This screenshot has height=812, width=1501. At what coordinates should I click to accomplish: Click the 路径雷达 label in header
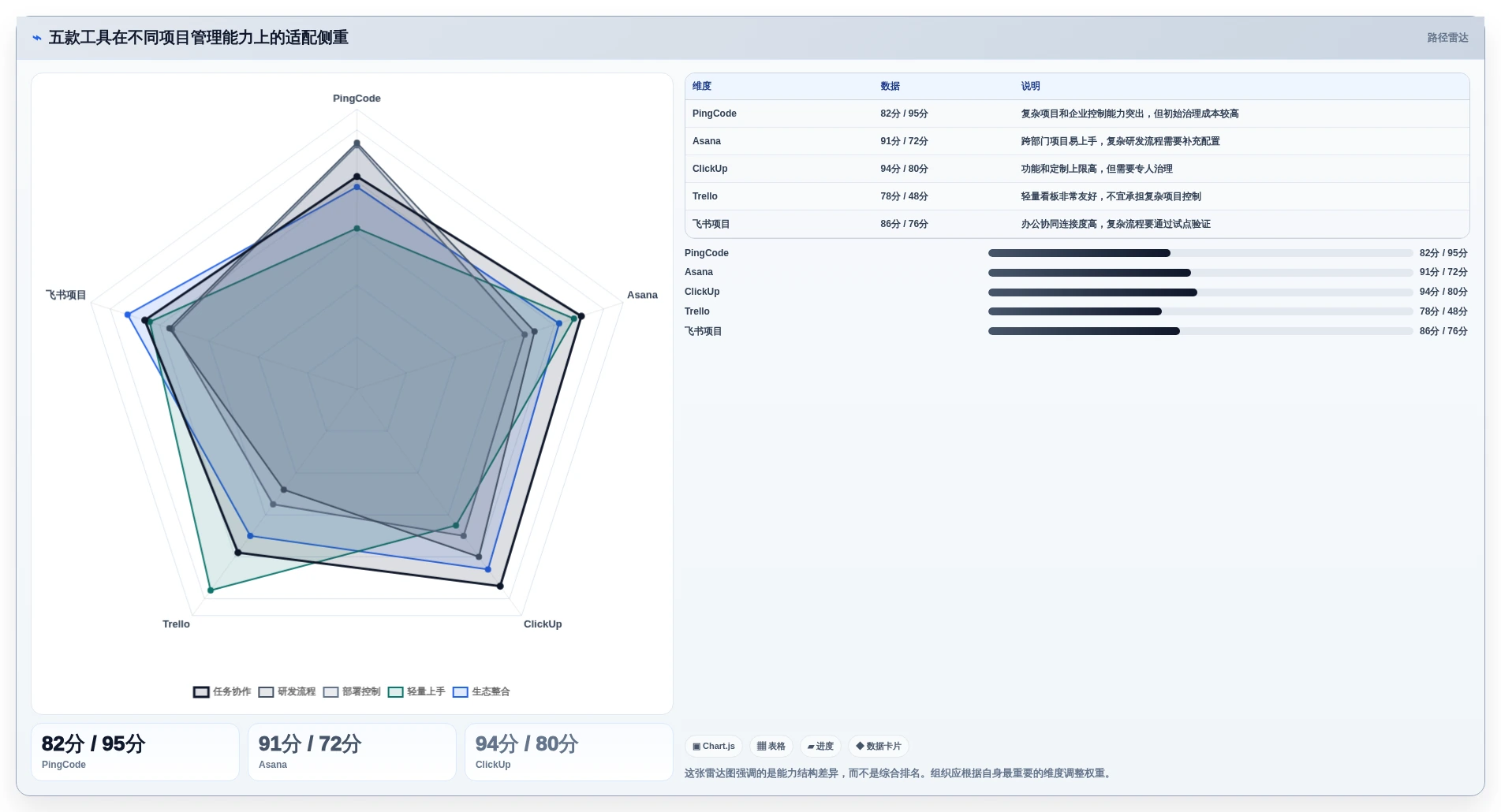click(1447, 38)
